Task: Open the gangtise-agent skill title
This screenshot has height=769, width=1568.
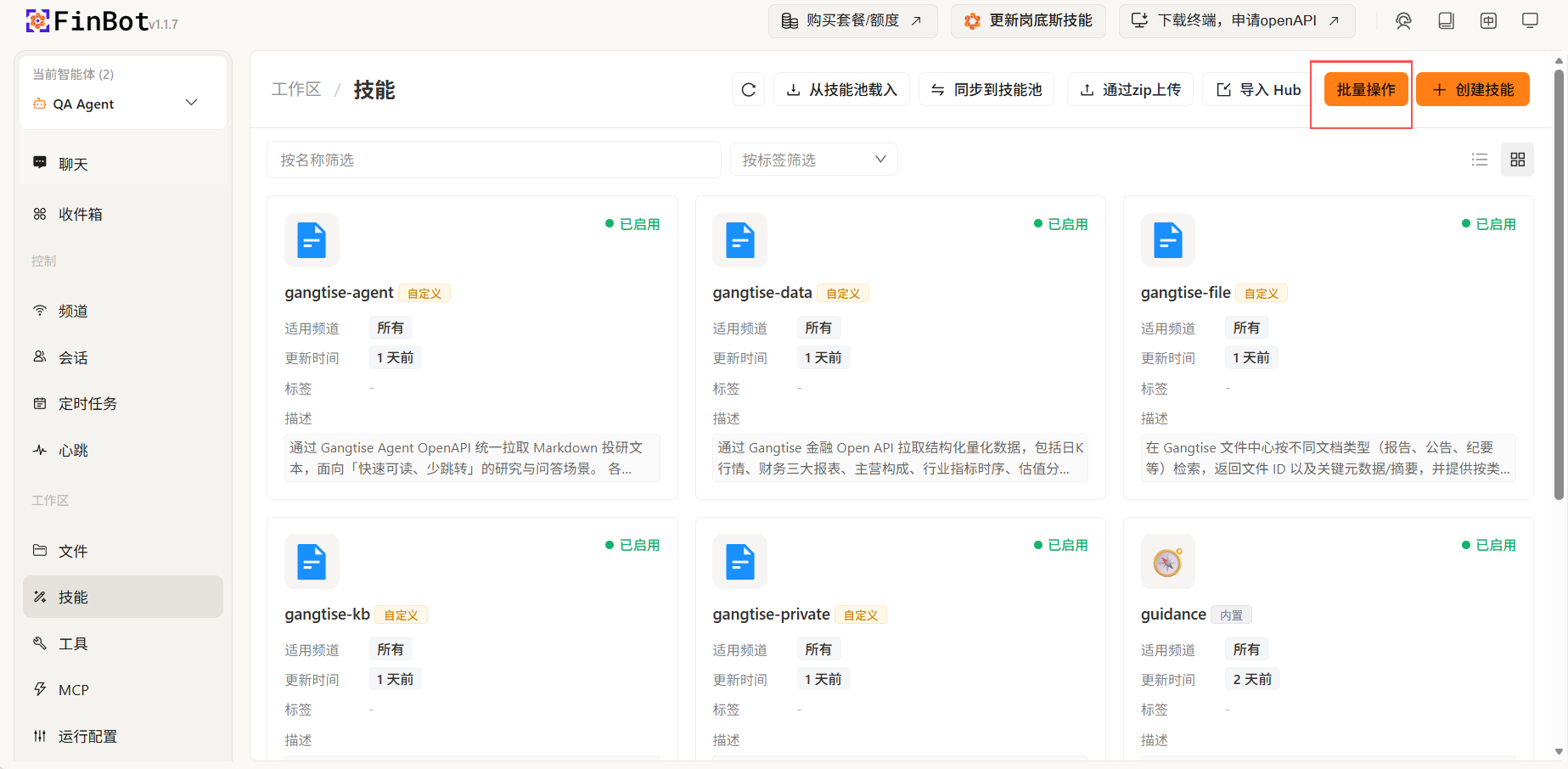Action: point(339,293)
